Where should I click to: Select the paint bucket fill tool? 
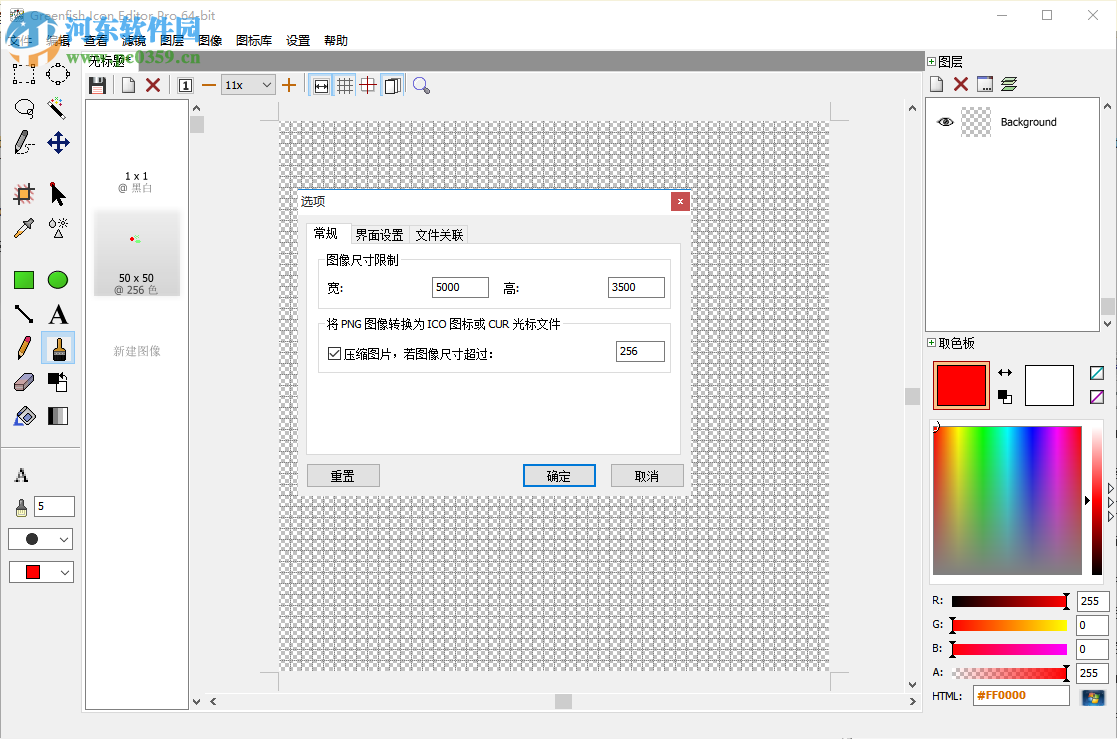(x=23, y=415)
